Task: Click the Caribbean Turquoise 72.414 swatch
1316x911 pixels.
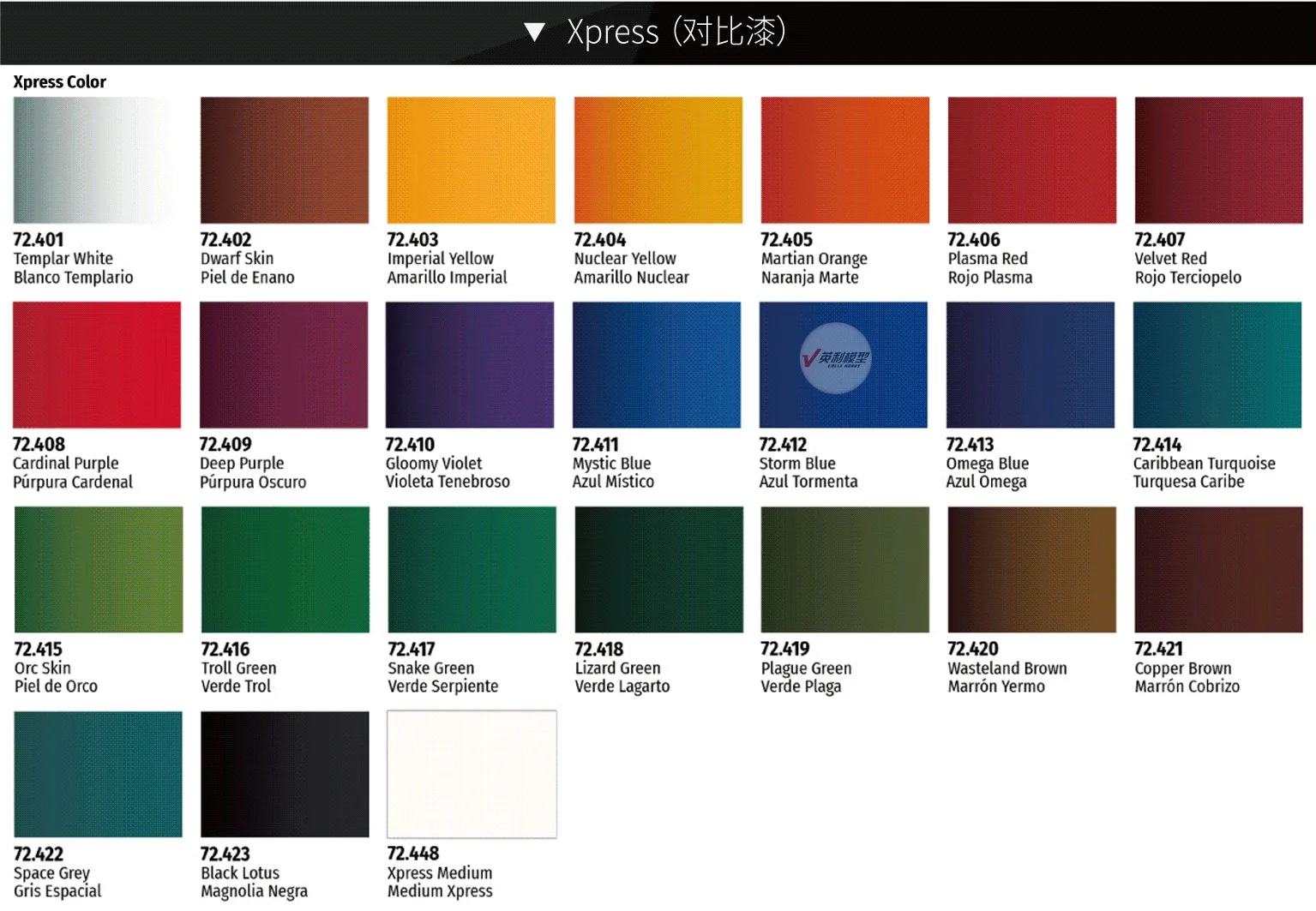Action: point(1217,365)
